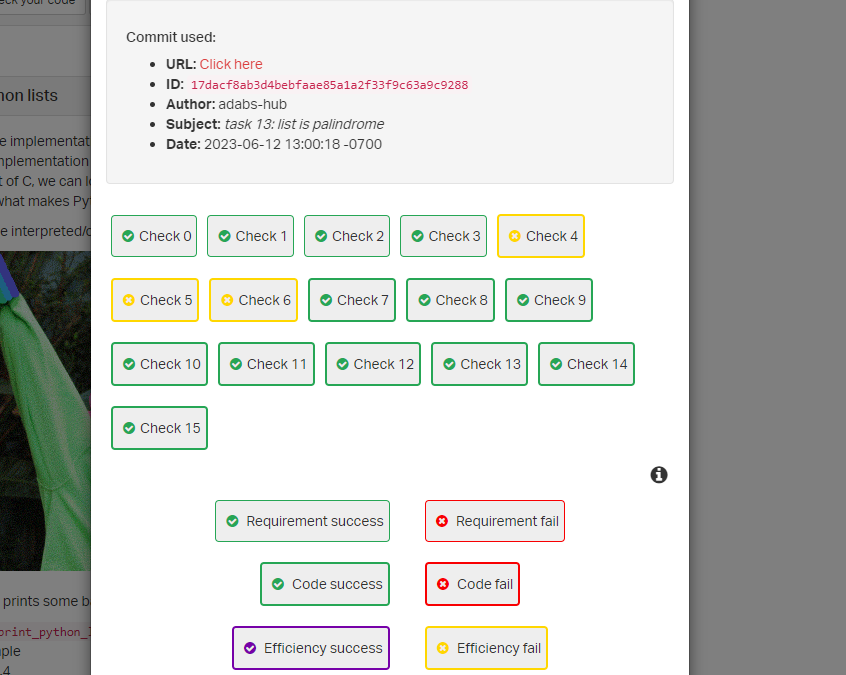Open the Check 9 result
846x675 pixels.
(549, 300)
